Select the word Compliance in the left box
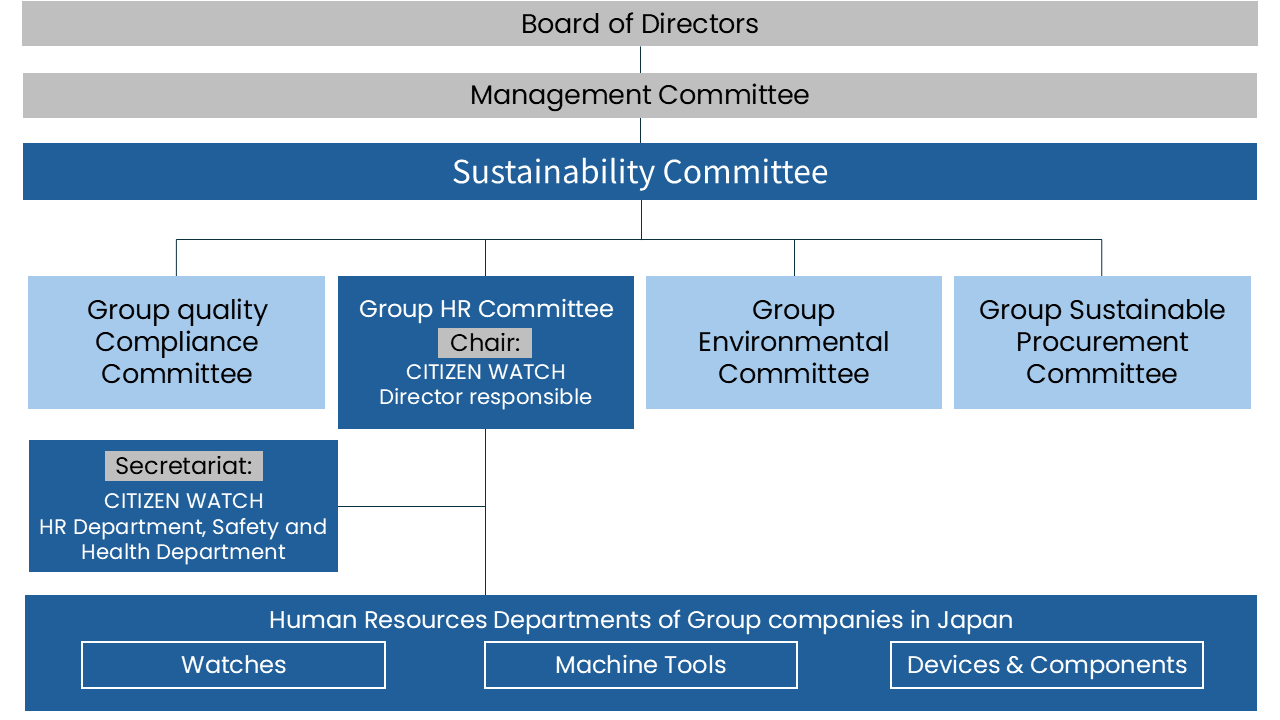This screenshot has width=1280, height=720. [177, 342]
